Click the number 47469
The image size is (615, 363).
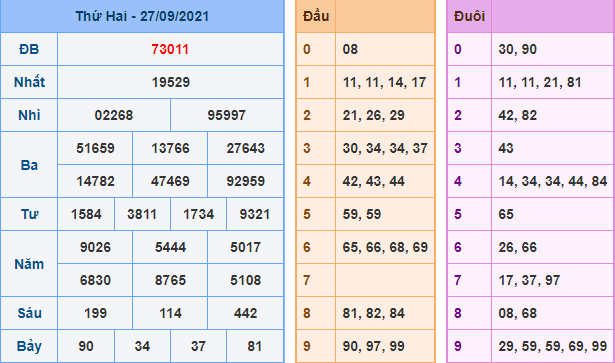tap(170, 181)
